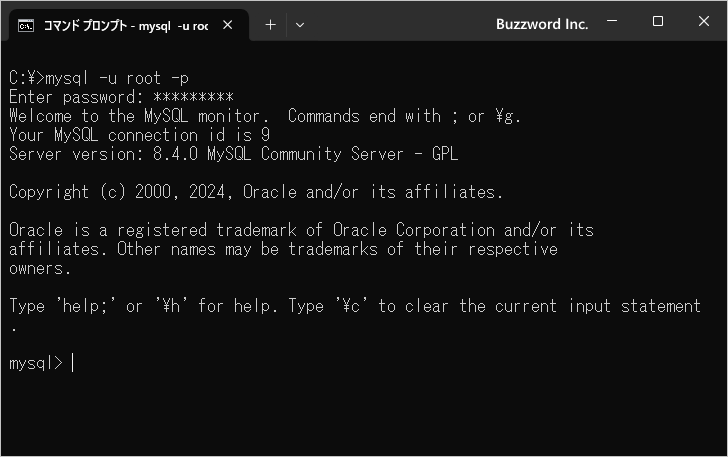Click the Server version 8.4.0 line

point(233,154)
